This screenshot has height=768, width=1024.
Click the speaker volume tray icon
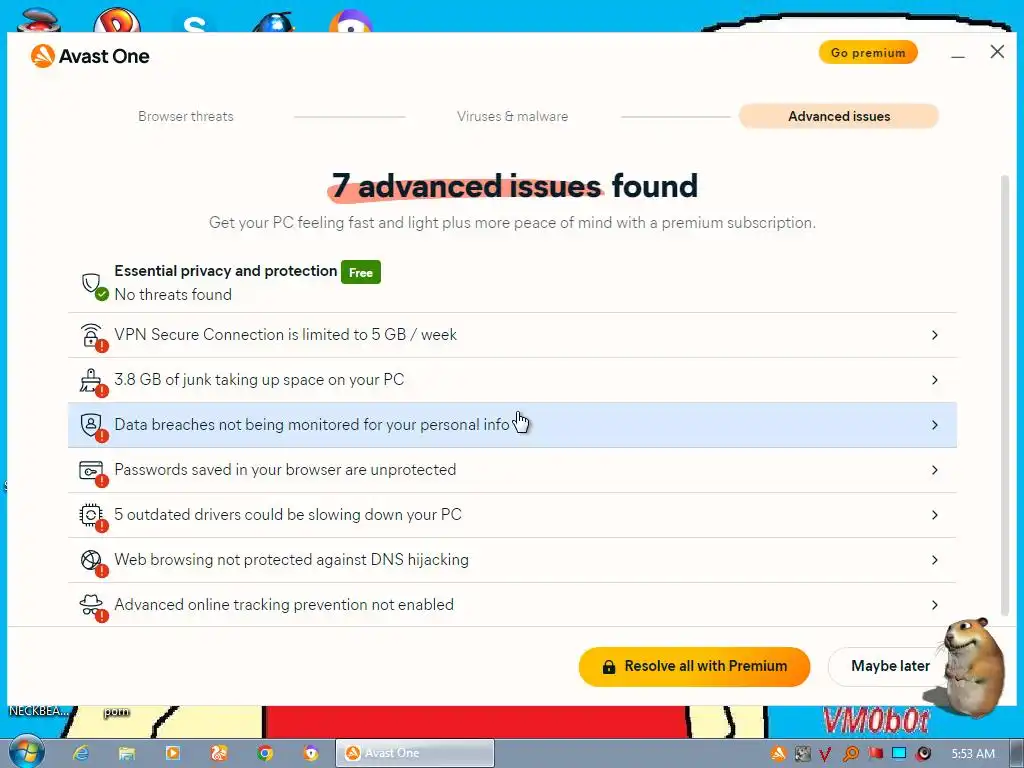[x=923, y=754]
